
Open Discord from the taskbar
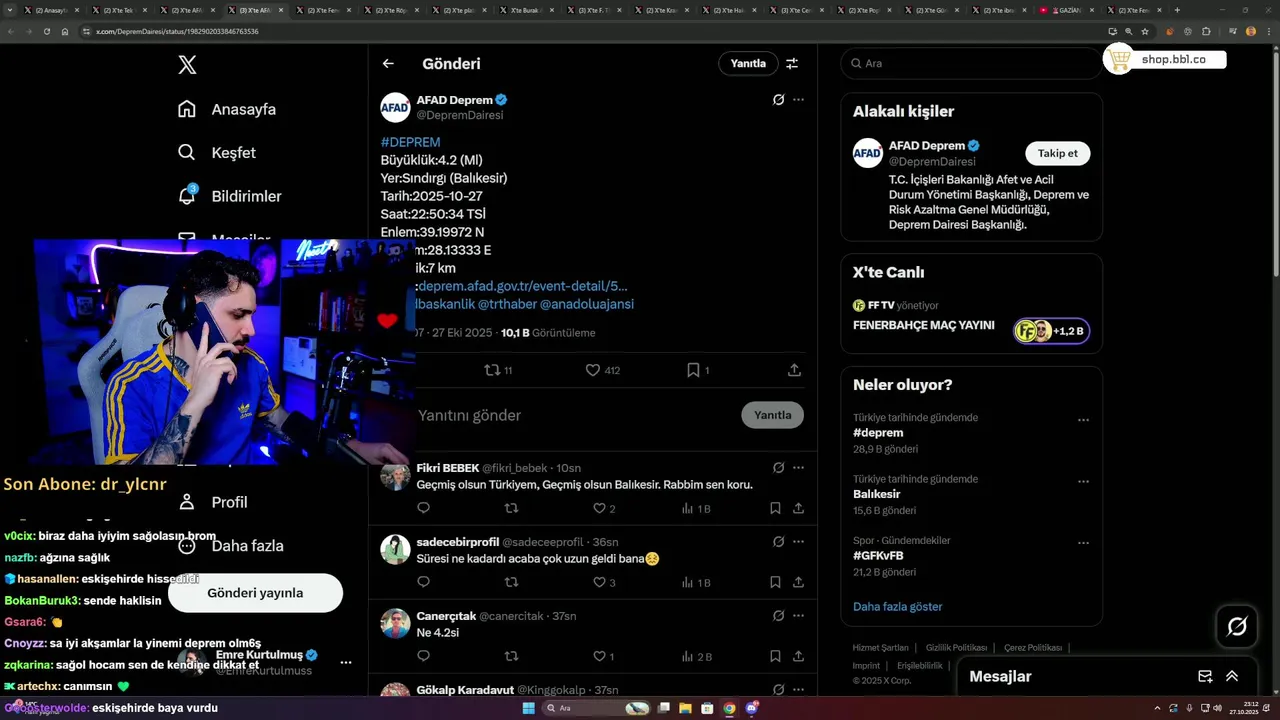[751, 708]
